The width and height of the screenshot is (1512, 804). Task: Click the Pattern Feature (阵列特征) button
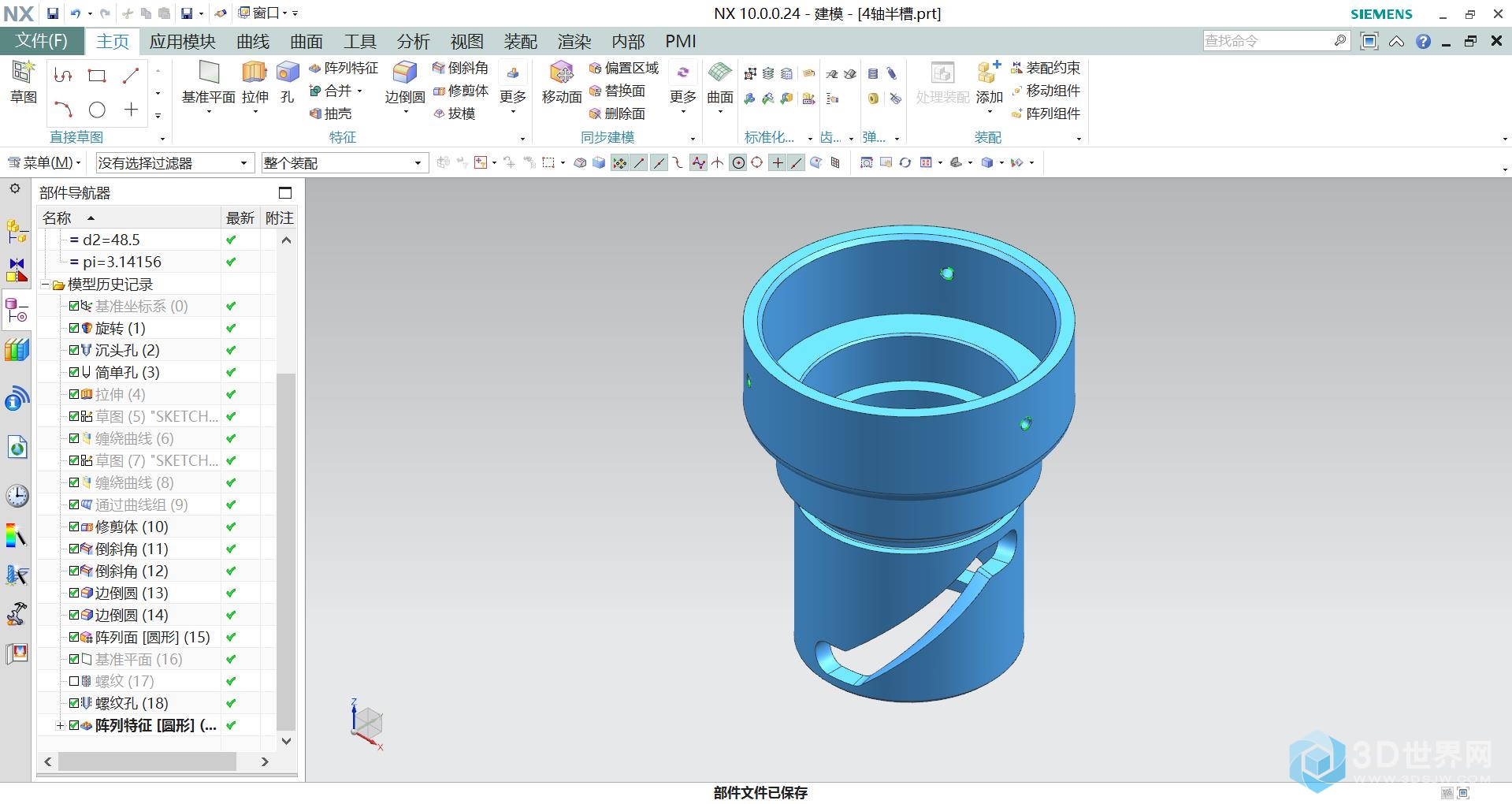coord(344,68)
